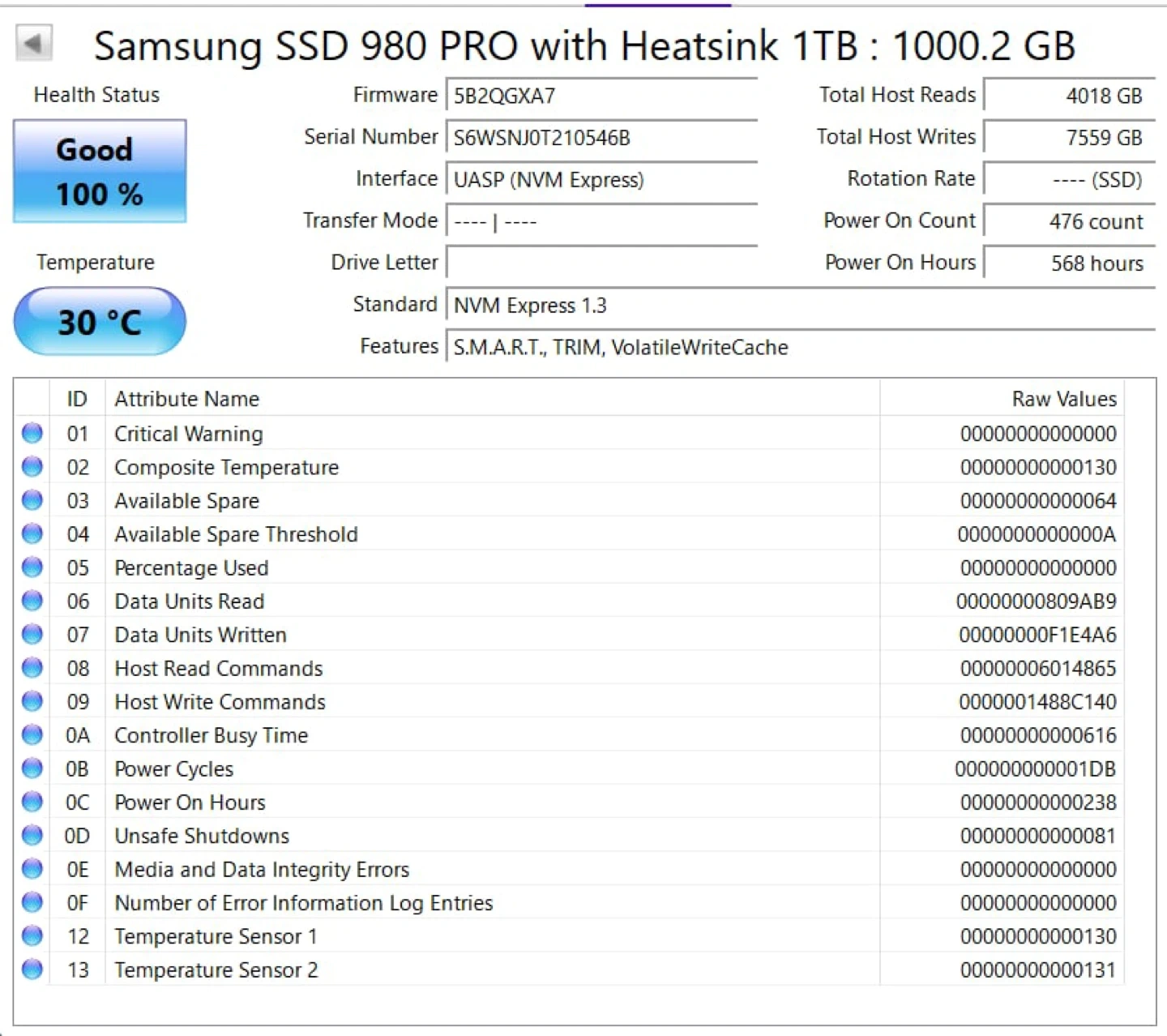1167x1036 pixels.
Task: Click the Good 100 % health status button
Action: click(x=100, y=171)
